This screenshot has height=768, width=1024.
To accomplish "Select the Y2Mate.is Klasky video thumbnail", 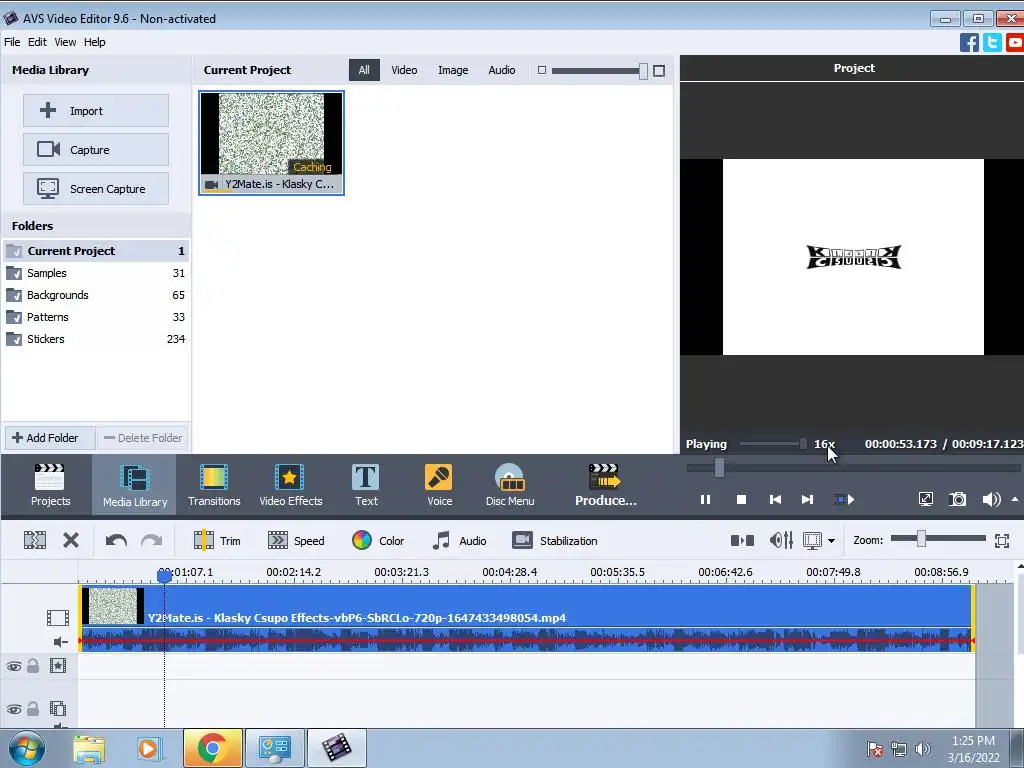I will click(x=271, y=143).
